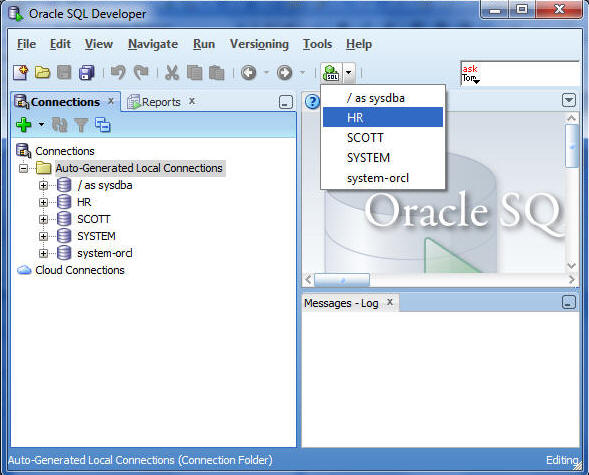Expand the system-orcl connection node
Screen dimensions: 589x475
(43, 253)
